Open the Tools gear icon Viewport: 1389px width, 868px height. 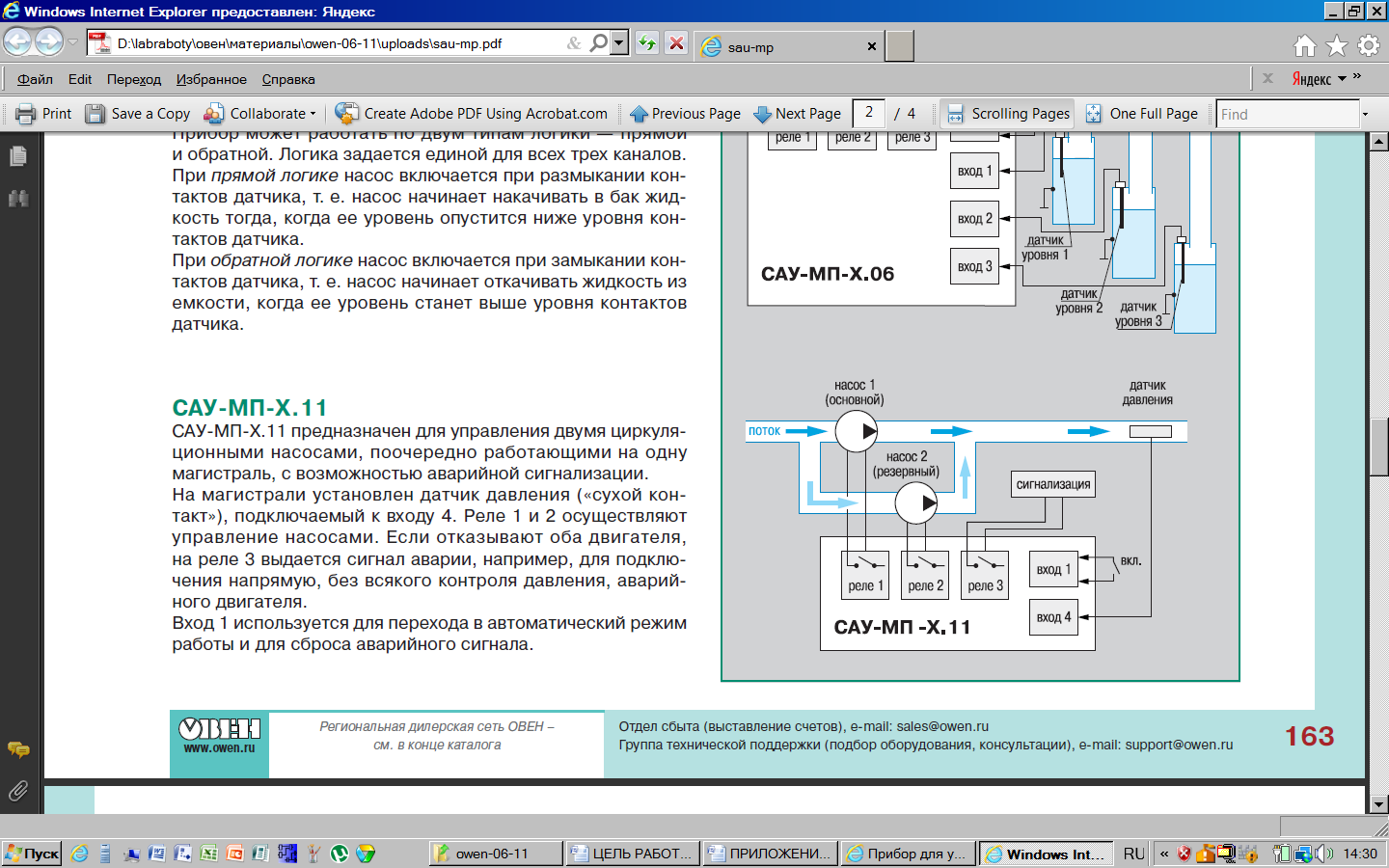pos(1369,45)
